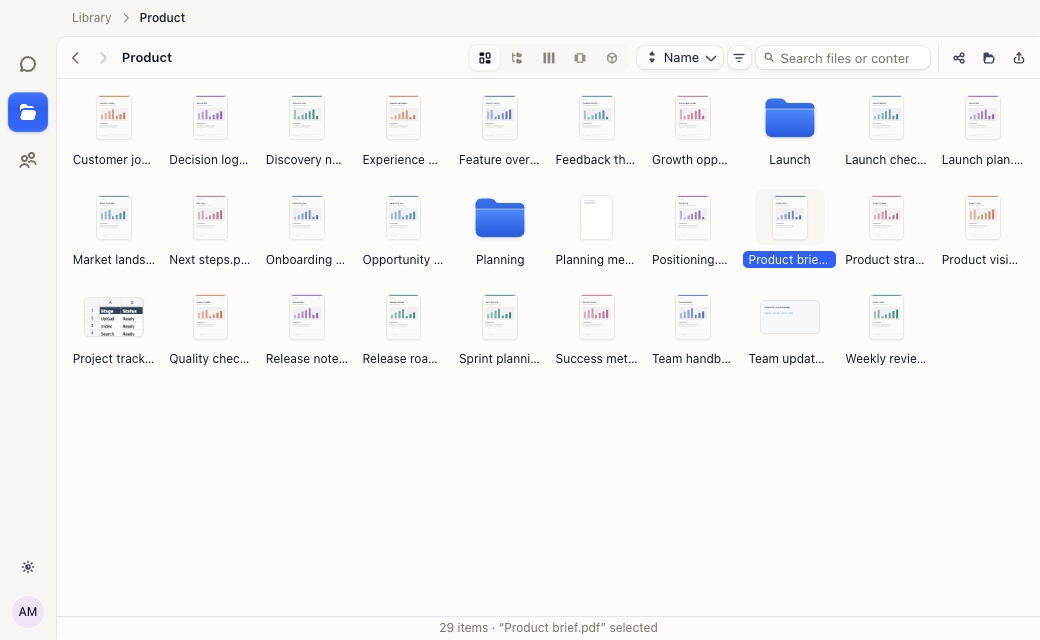Click the Product folder title in toolbar
The image size is (1040, 640).
click(147, 58)
